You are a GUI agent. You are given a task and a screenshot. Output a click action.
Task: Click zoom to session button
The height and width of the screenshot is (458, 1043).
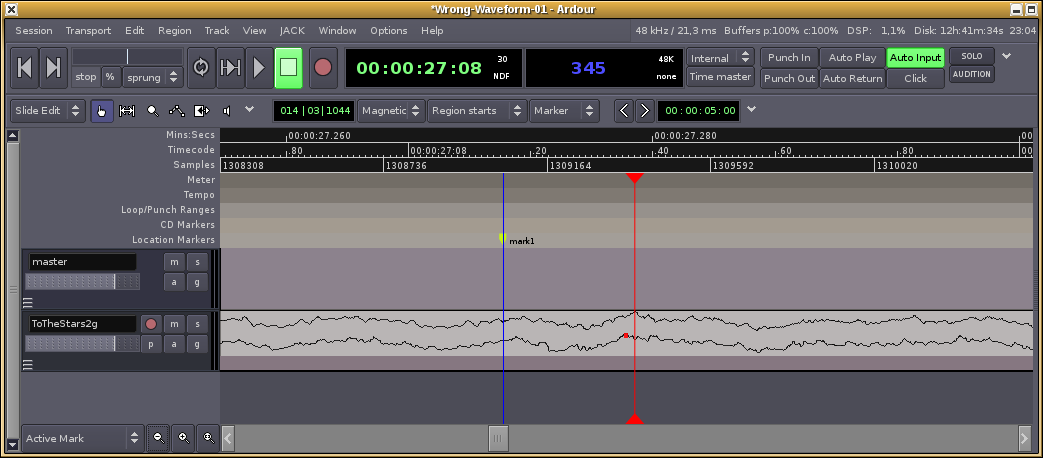click(x=208, y=438)
